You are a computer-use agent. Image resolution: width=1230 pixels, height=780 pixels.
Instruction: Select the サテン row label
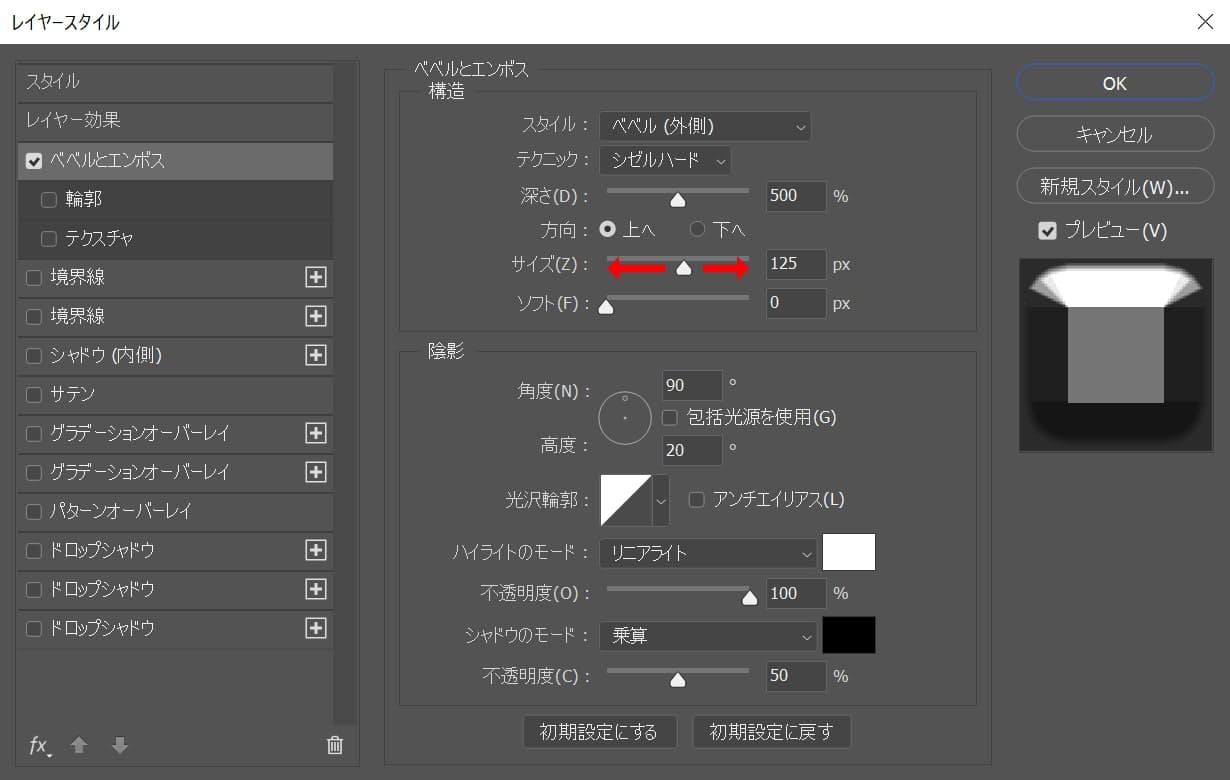[x=73, y=394]
